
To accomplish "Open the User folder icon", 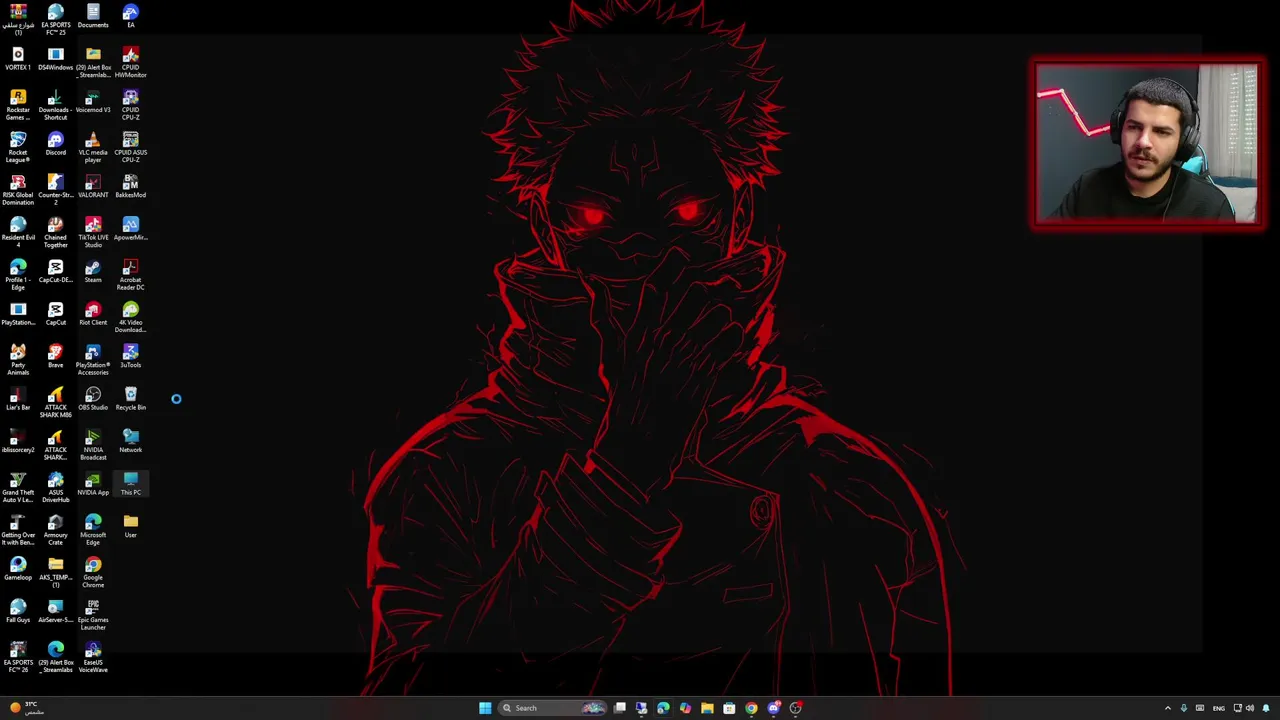I will pyautogui.click(x=130, y=526).
